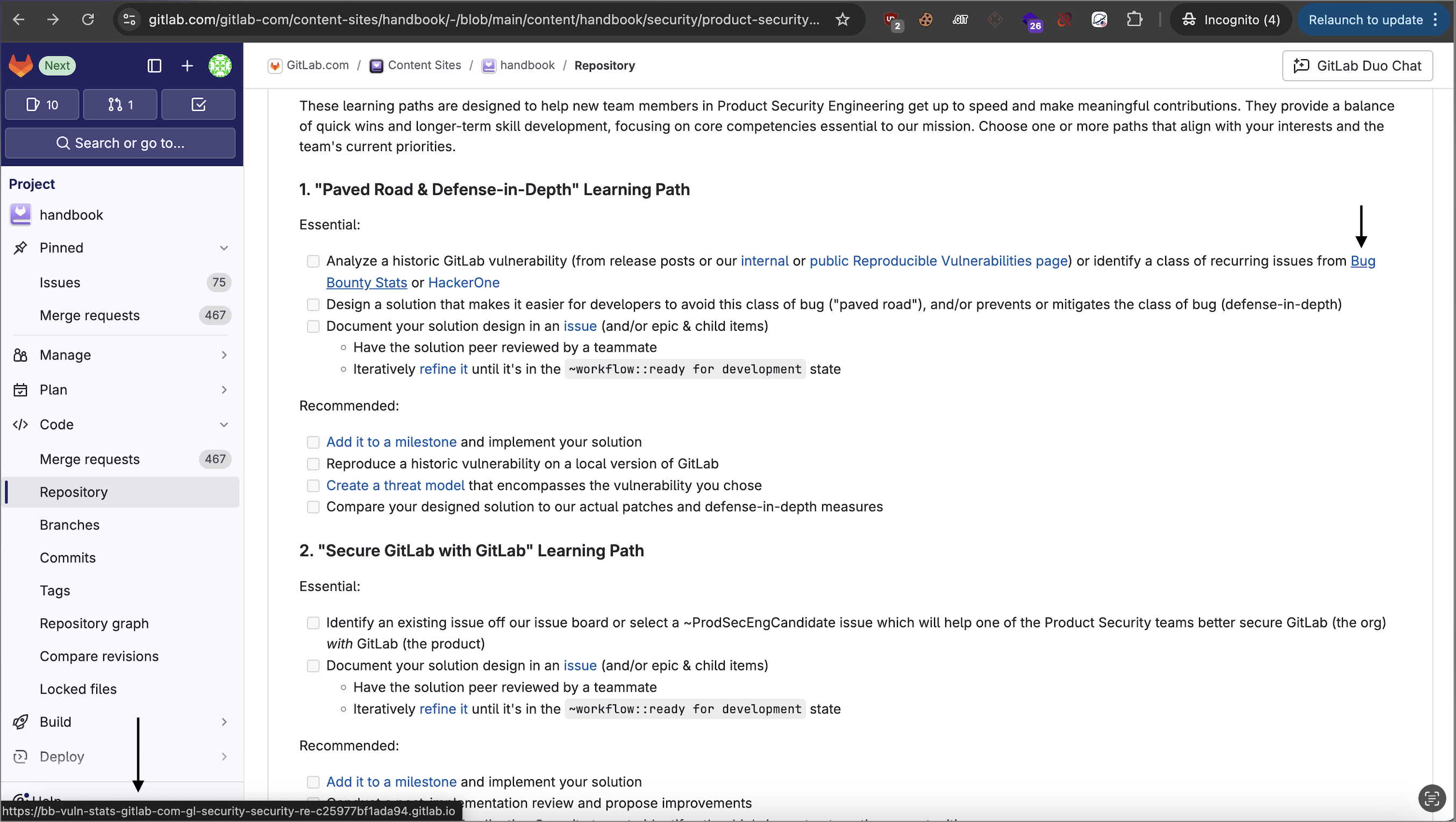Collapse the Pinned section chevron
Viewport: 1456px width, 822px height.
pos(224,248)
